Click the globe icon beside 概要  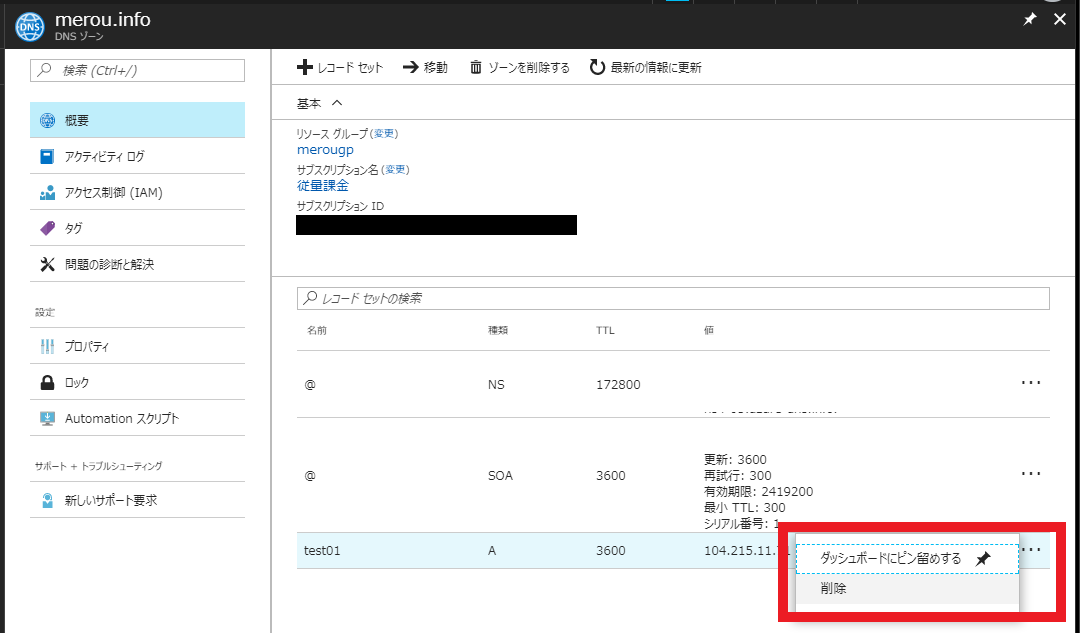47,121
